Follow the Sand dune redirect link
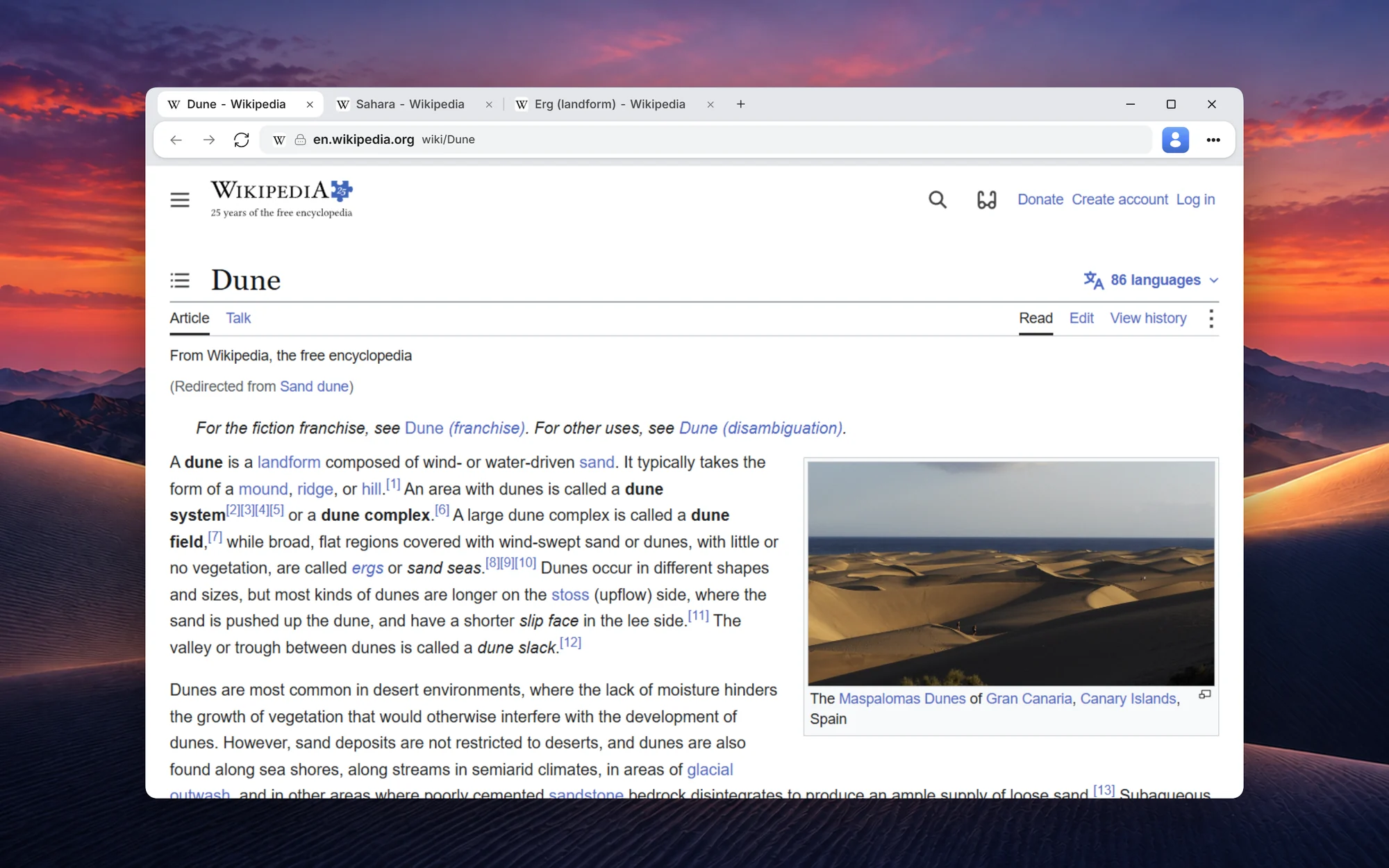 314,387
